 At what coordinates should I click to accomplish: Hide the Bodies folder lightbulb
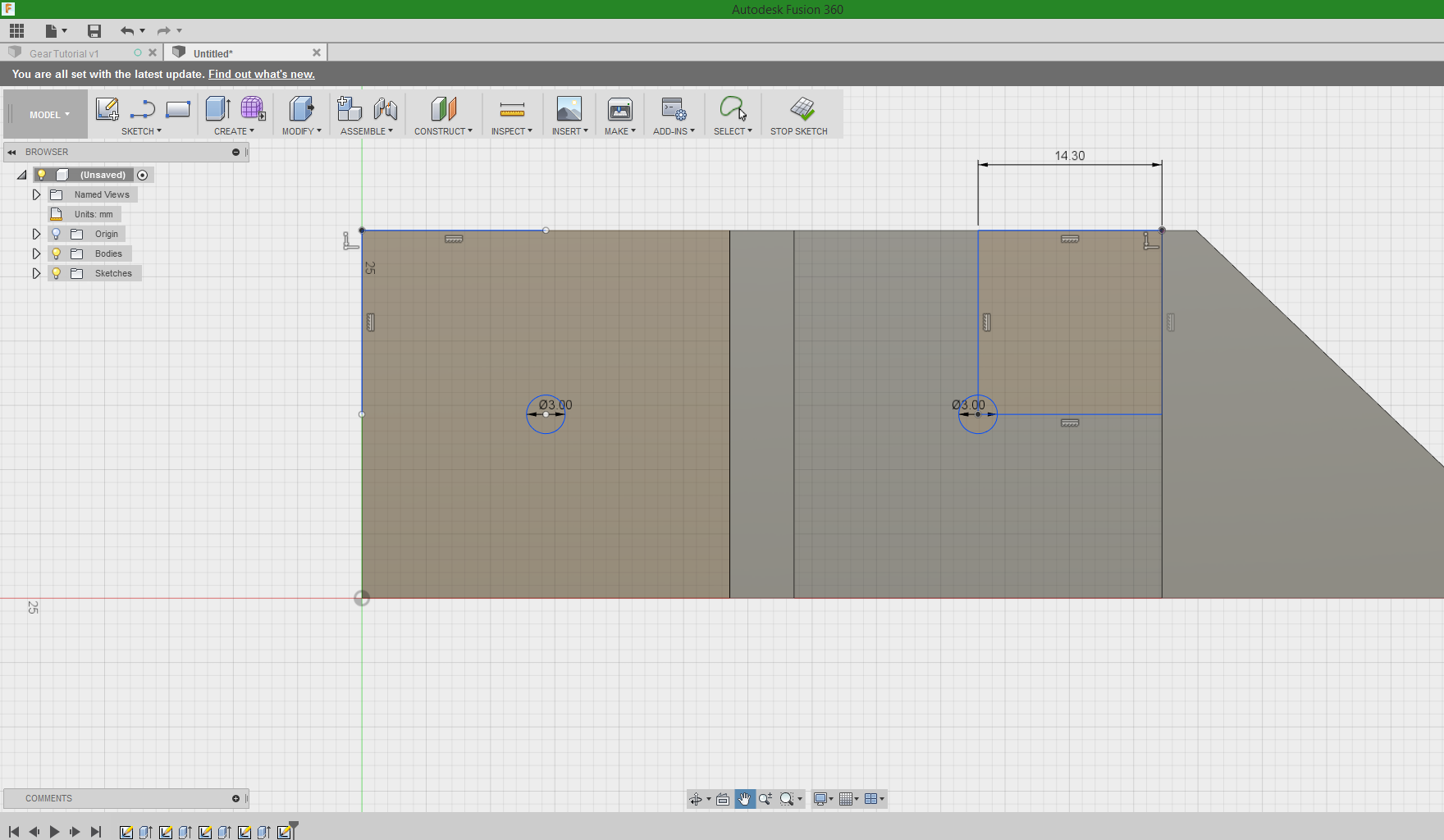57,253
